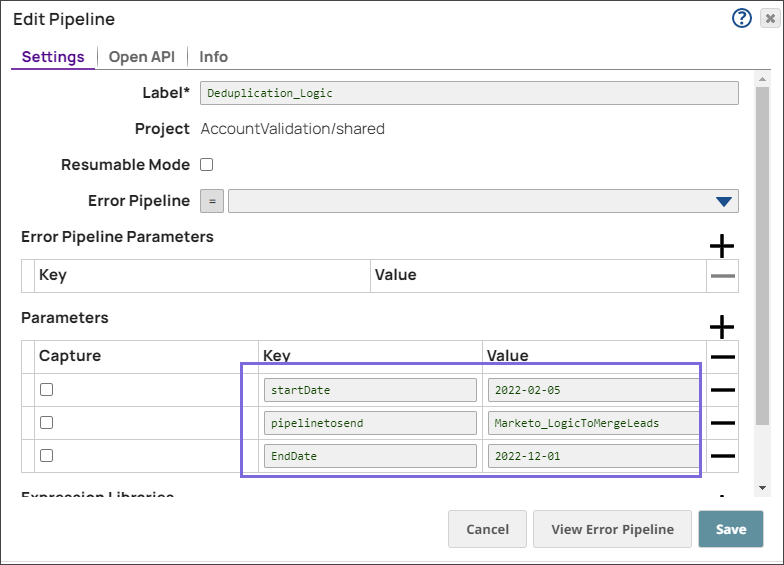The height and width of the screenshot is (565, 784).
Task: Edit the pipelinetosend key field
Action: click(370, 423)
